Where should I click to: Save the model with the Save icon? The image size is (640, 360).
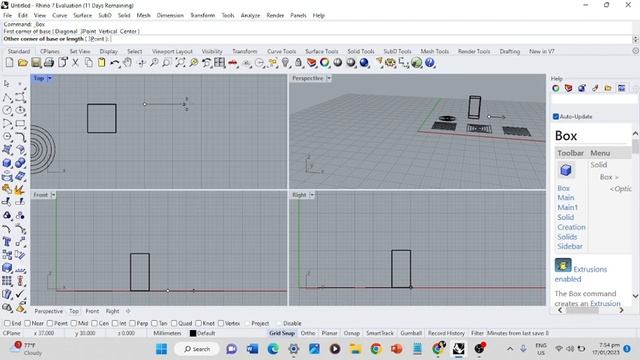tap(36, 63)
